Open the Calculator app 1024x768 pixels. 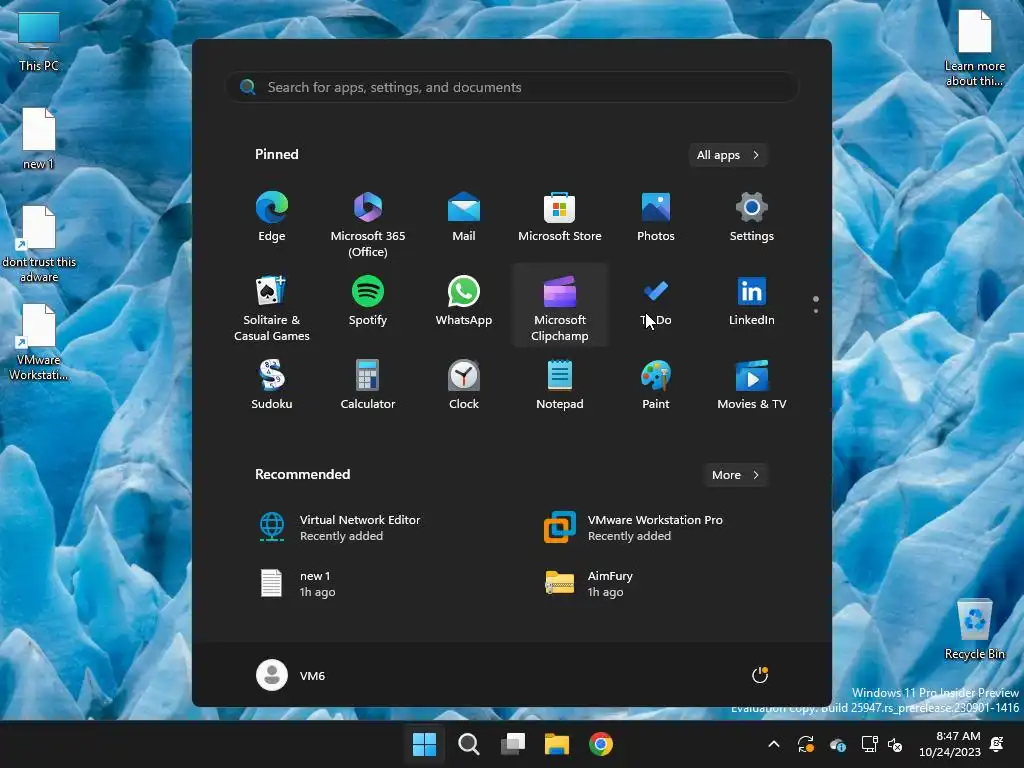pyautogui.click(x=368, y=385)
